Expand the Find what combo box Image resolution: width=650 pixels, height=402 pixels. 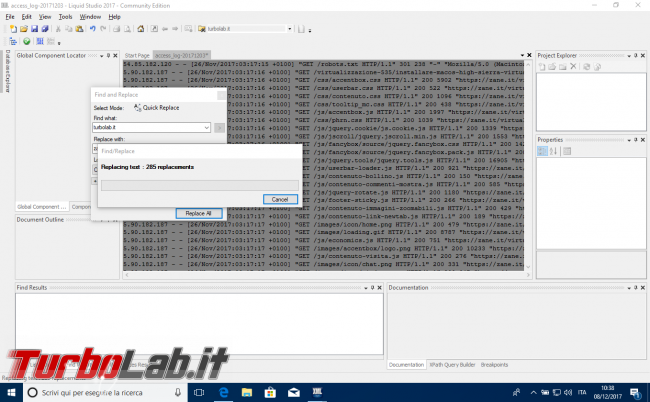(206, 128)
